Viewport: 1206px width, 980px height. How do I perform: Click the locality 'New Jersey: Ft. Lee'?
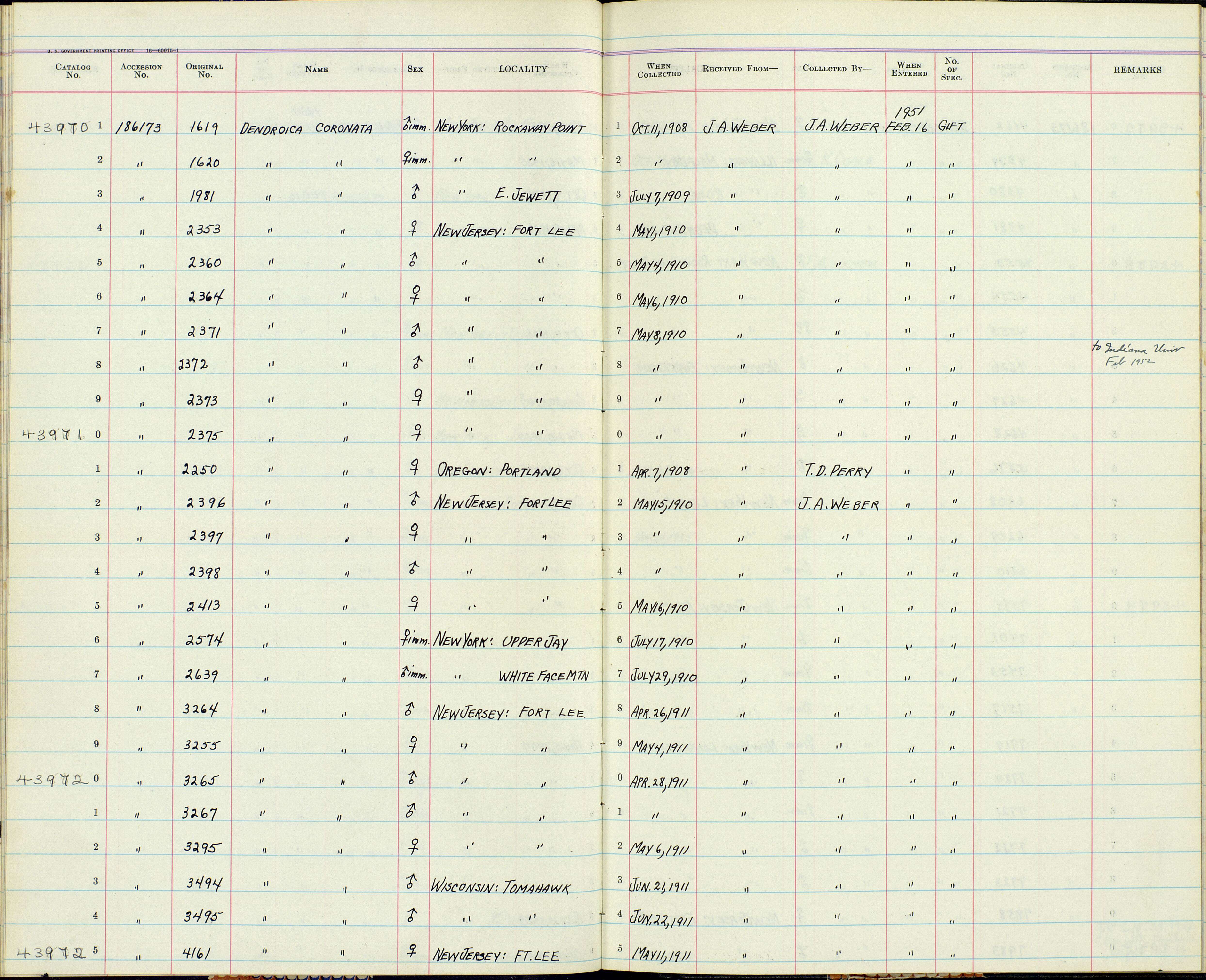496,955
